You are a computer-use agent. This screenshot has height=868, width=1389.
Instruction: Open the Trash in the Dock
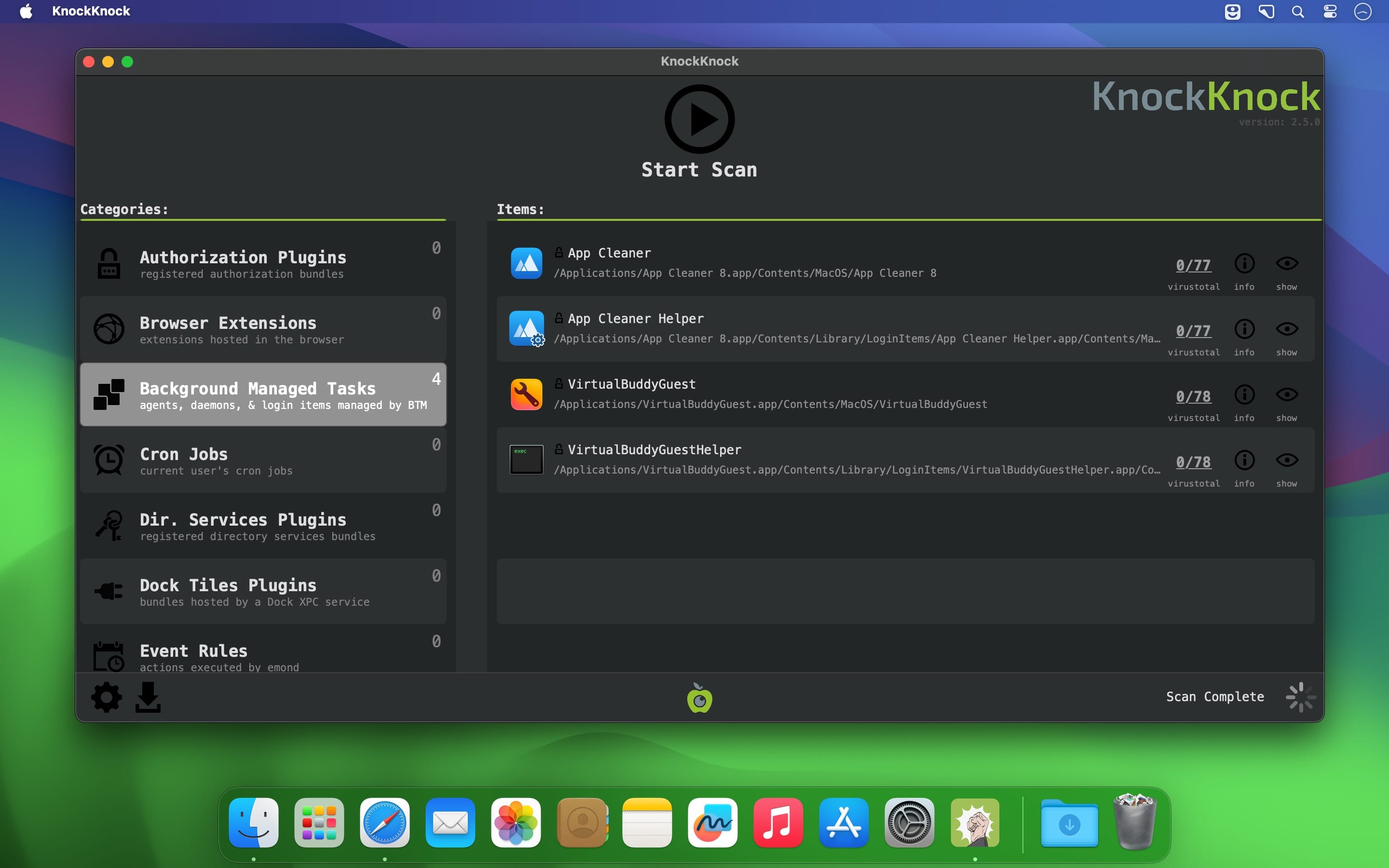pos(1135,822)
